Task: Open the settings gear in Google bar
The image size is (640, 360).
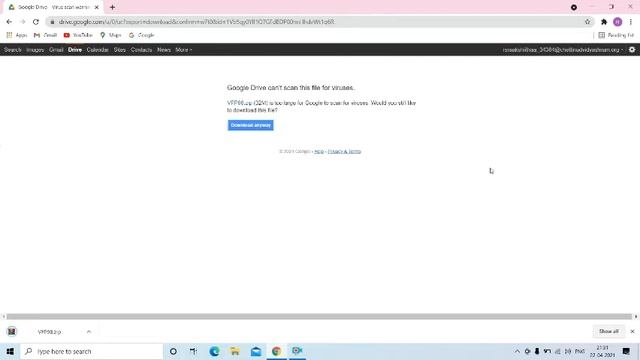Action: 632,50
